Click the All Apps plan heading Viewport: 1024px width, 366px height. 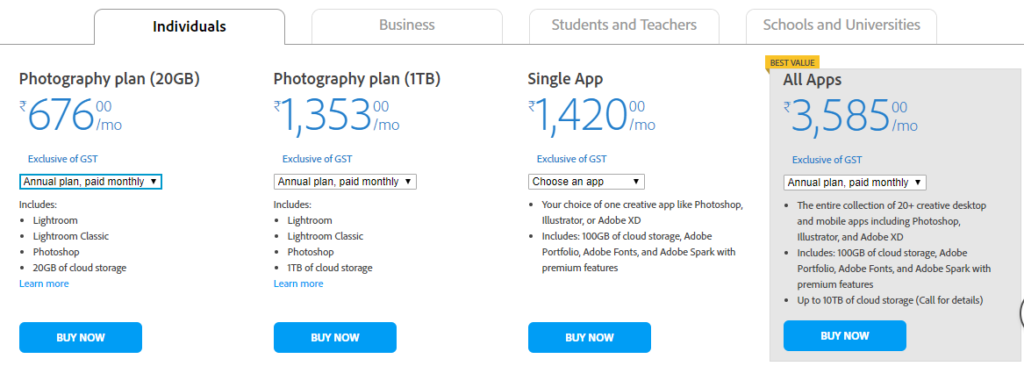(x=812, y=80)
